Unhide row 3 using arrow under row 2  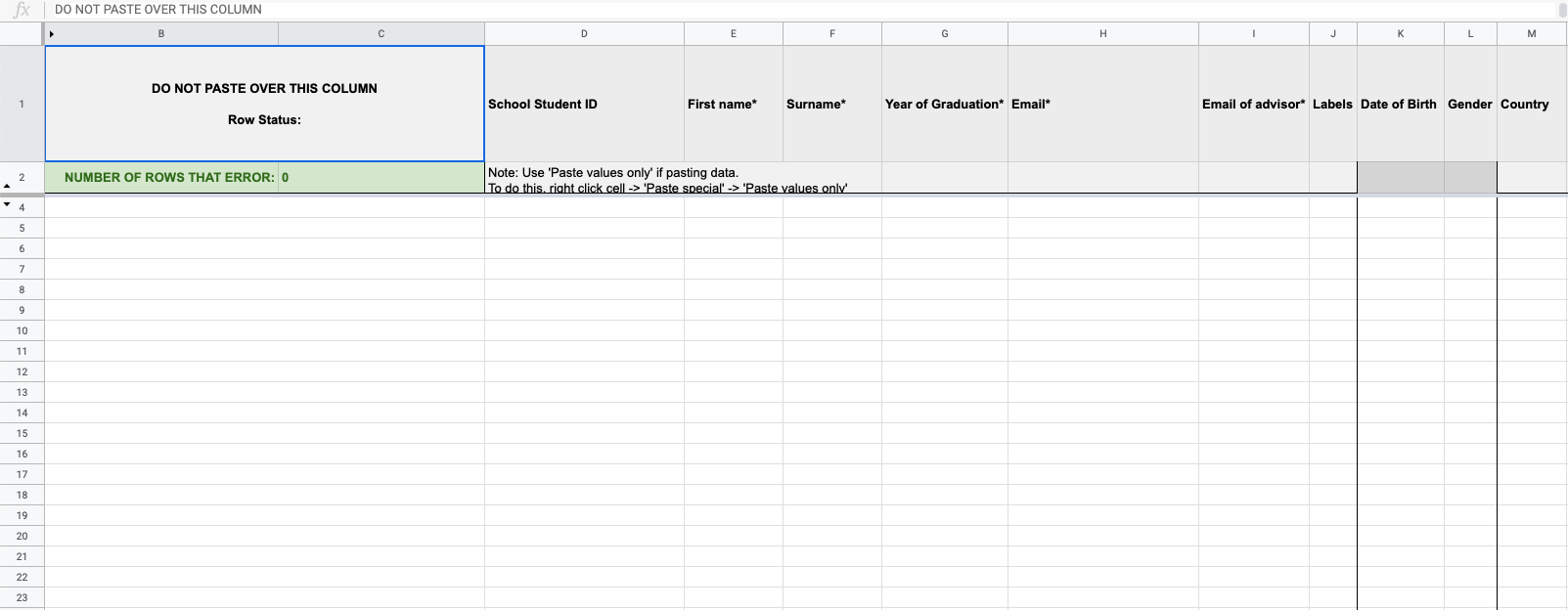pos(7,186)
